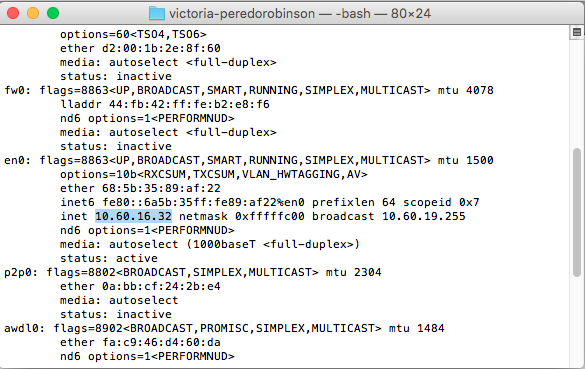Click the awdl0 interface label

[21, 328]
